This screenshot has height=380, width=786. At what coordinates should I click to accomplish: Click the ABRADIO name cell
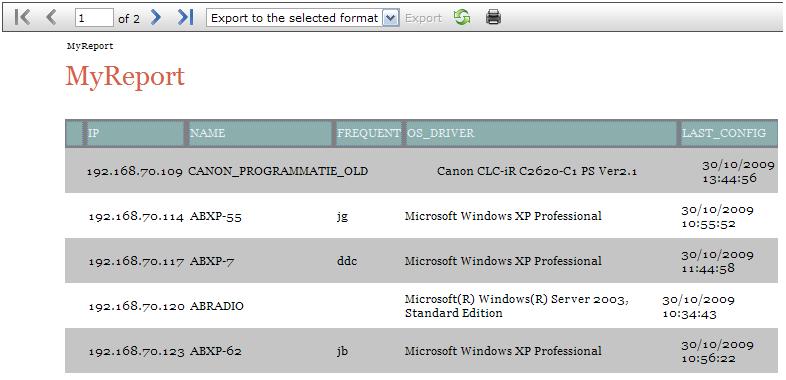(x=217, y=306)
